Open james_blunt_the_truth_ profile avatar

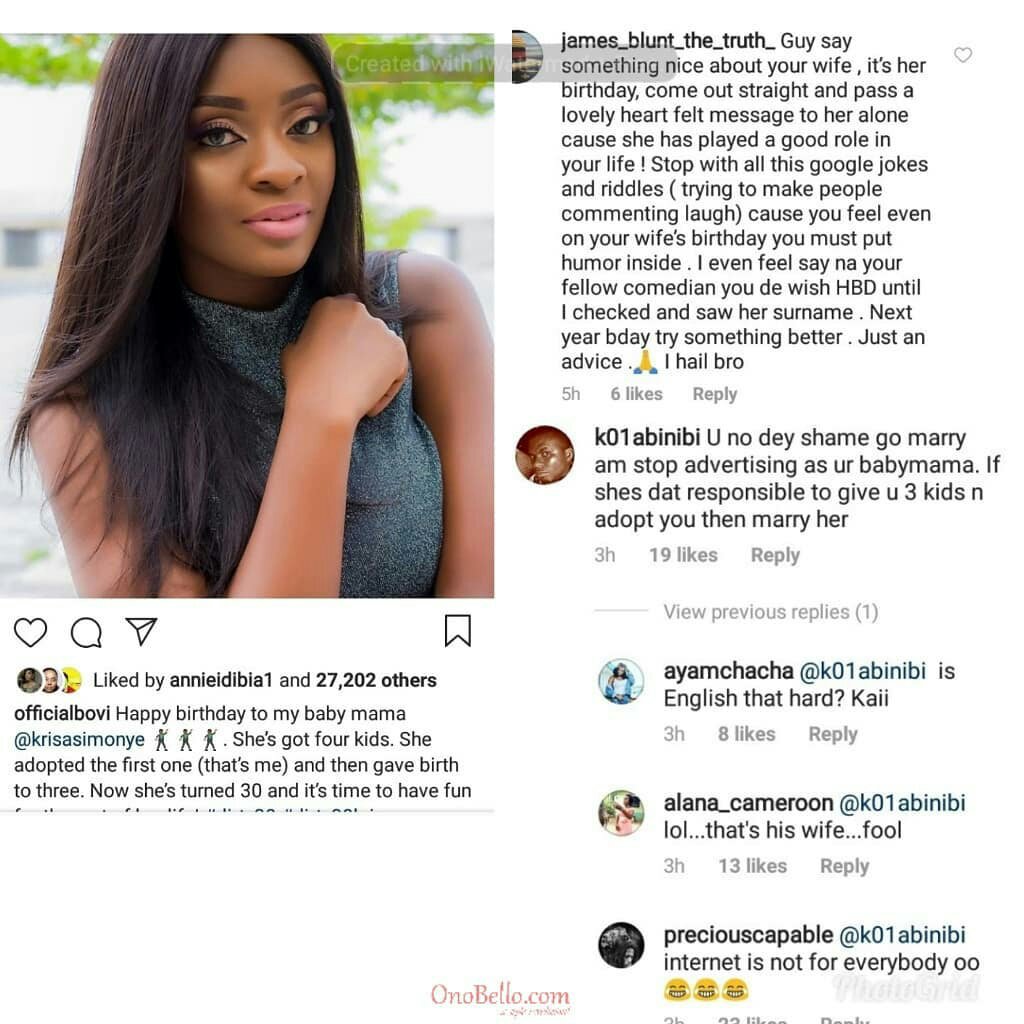click(527, 57)
